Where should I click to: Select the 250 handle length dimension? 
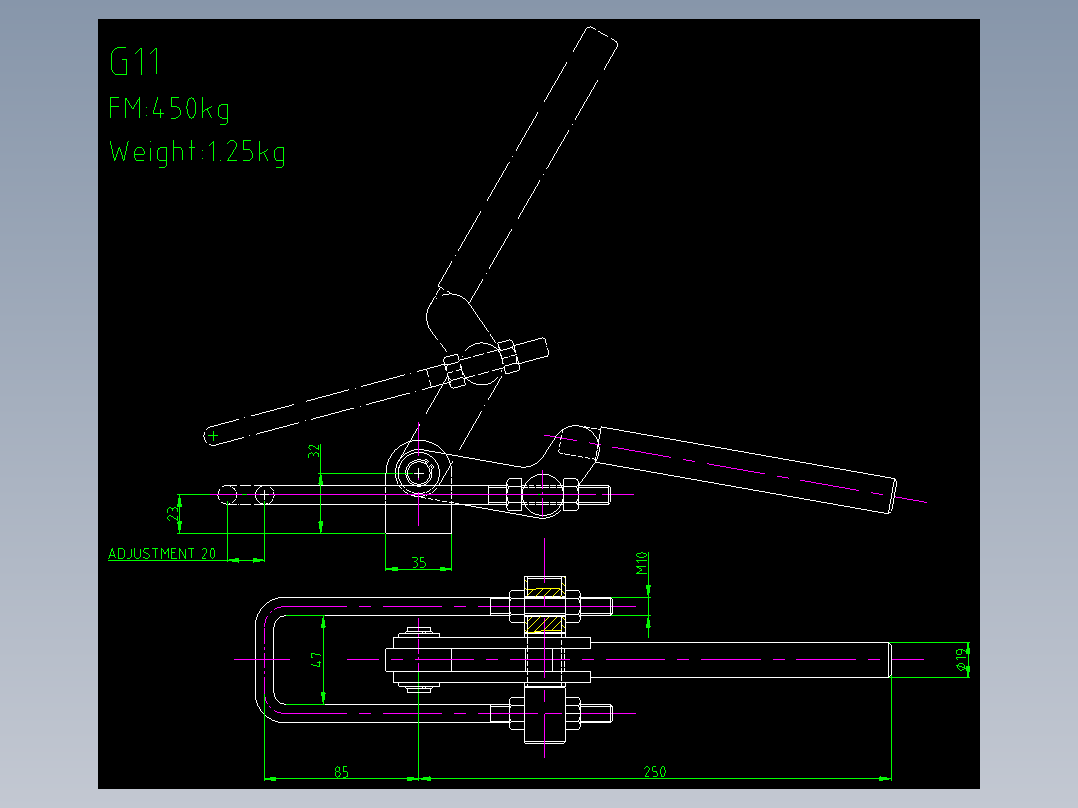point(655,772)
